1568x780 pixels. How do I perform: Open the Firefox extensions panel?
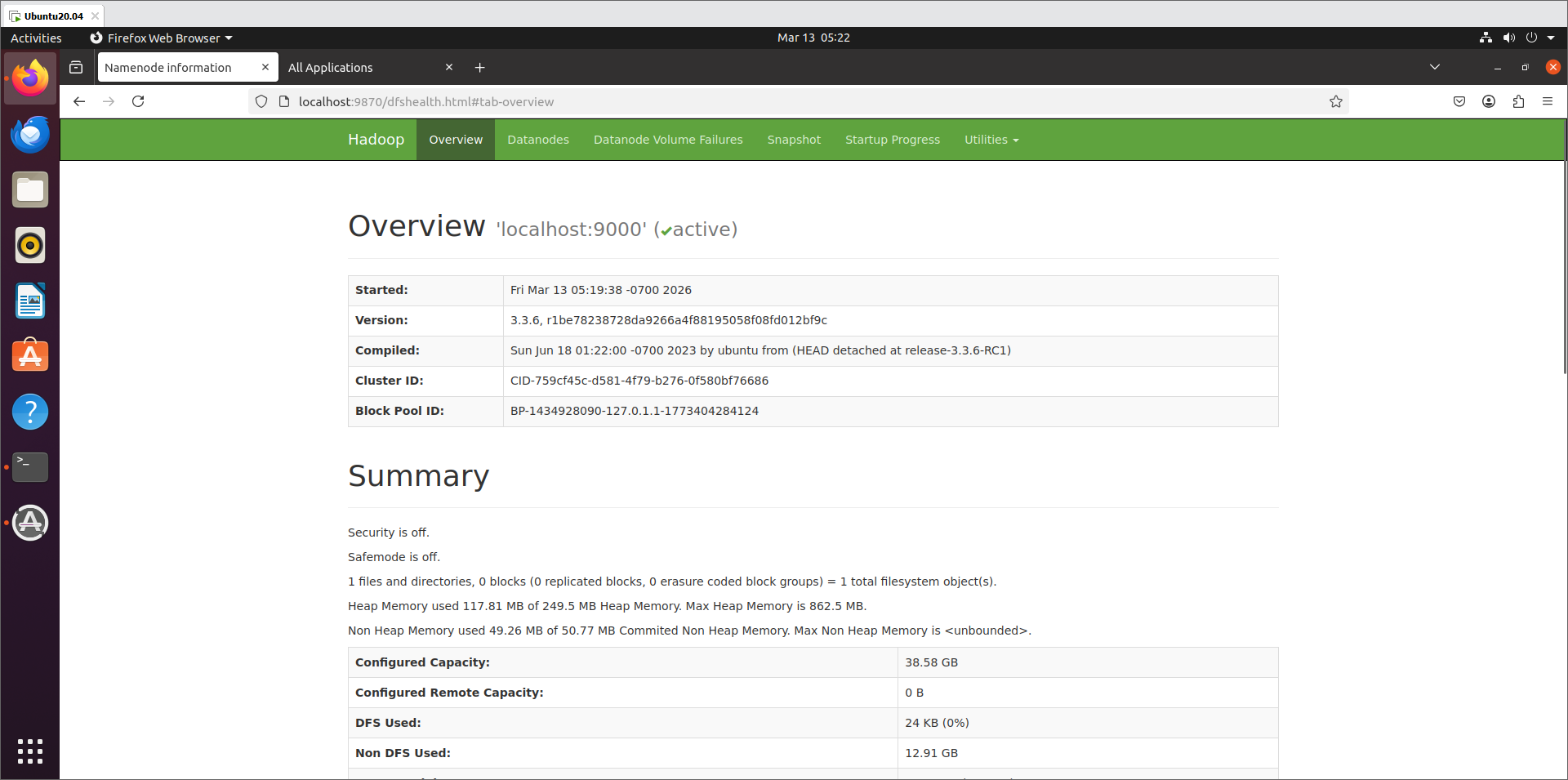click(x=1518, y=101)
